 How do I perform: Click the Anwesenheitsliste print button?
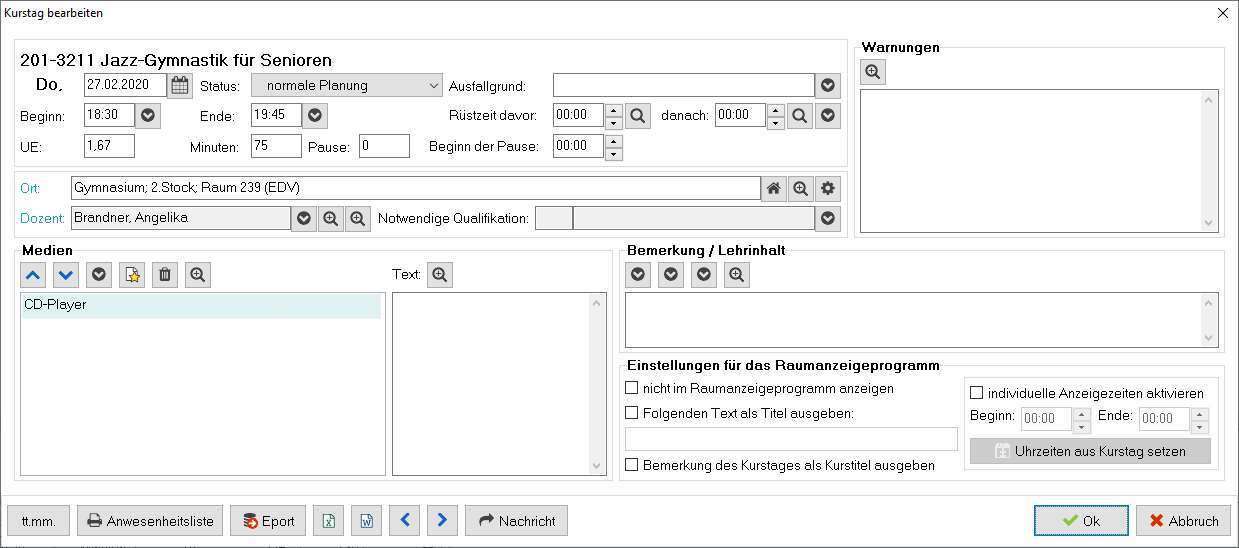point(150,521)
